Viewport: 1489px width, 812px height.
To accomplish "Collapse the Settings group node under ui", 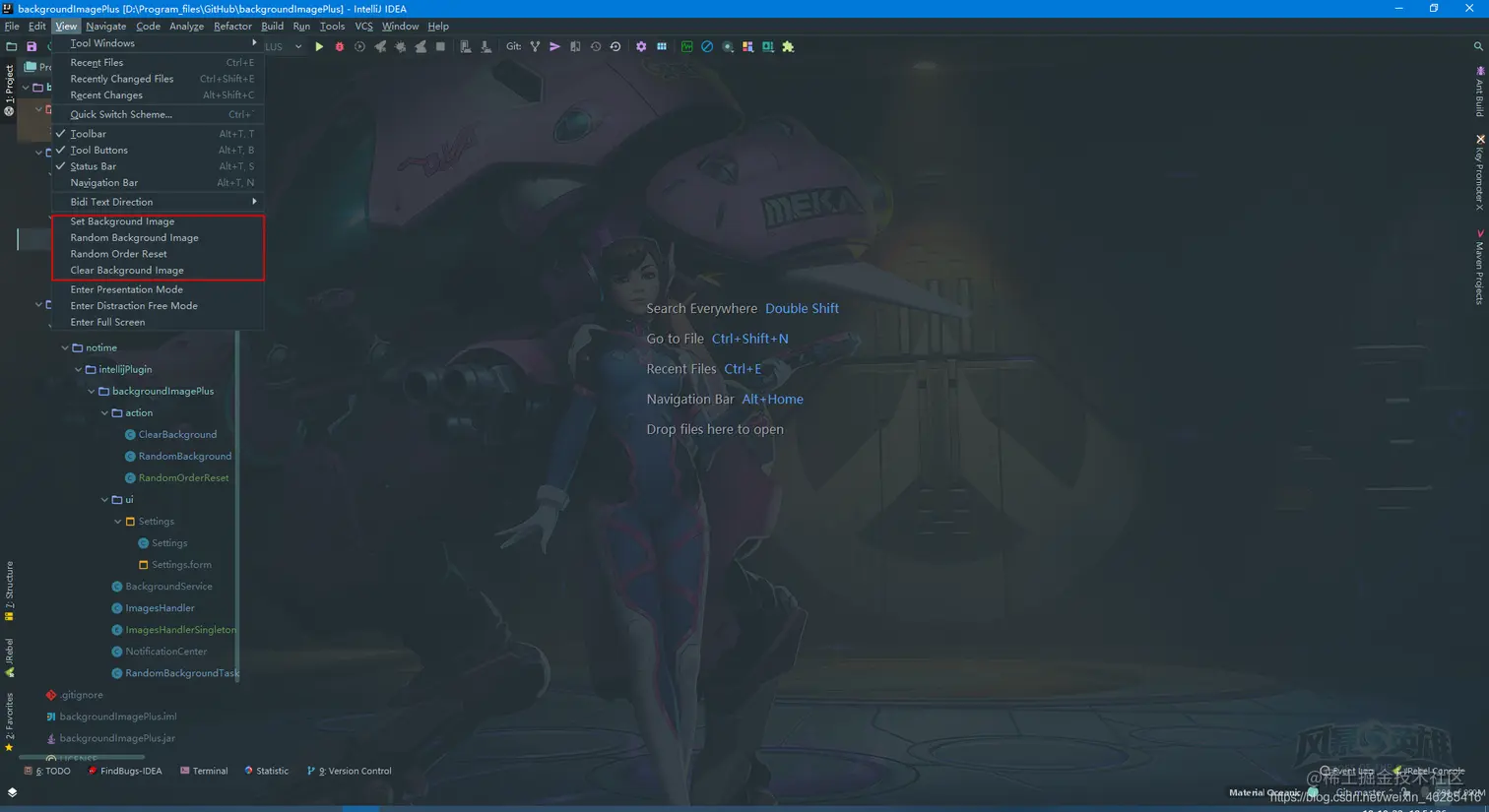I will [118, 521].
